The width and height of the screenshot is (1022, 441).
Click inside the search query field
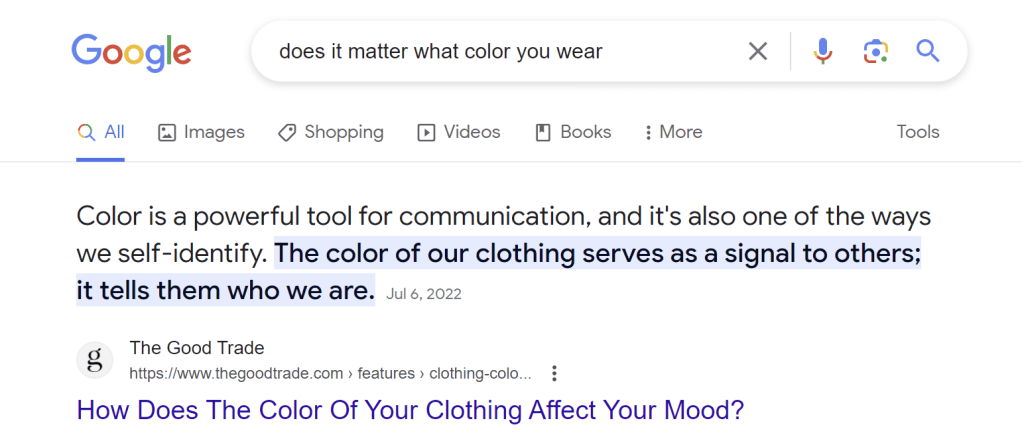click(500, 51)
